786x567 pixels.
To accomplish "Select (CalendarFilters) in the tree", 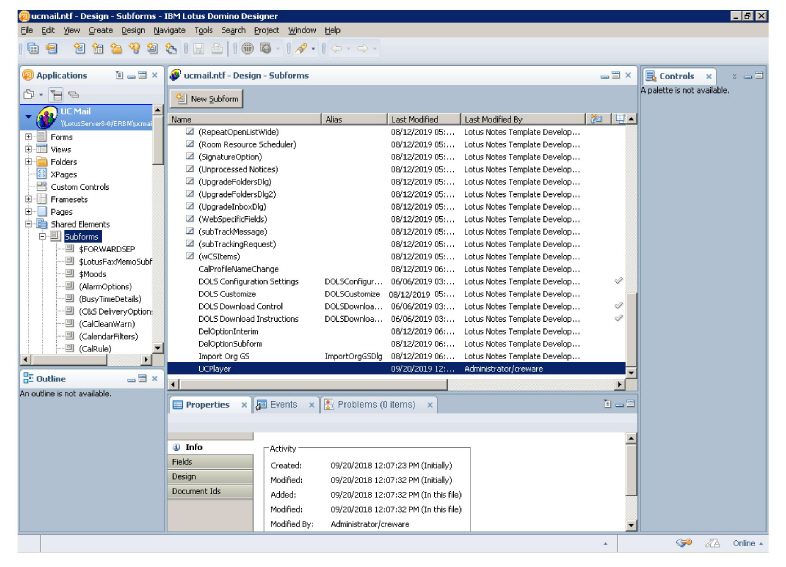I will pyautogui.click(x=108, y=336).
